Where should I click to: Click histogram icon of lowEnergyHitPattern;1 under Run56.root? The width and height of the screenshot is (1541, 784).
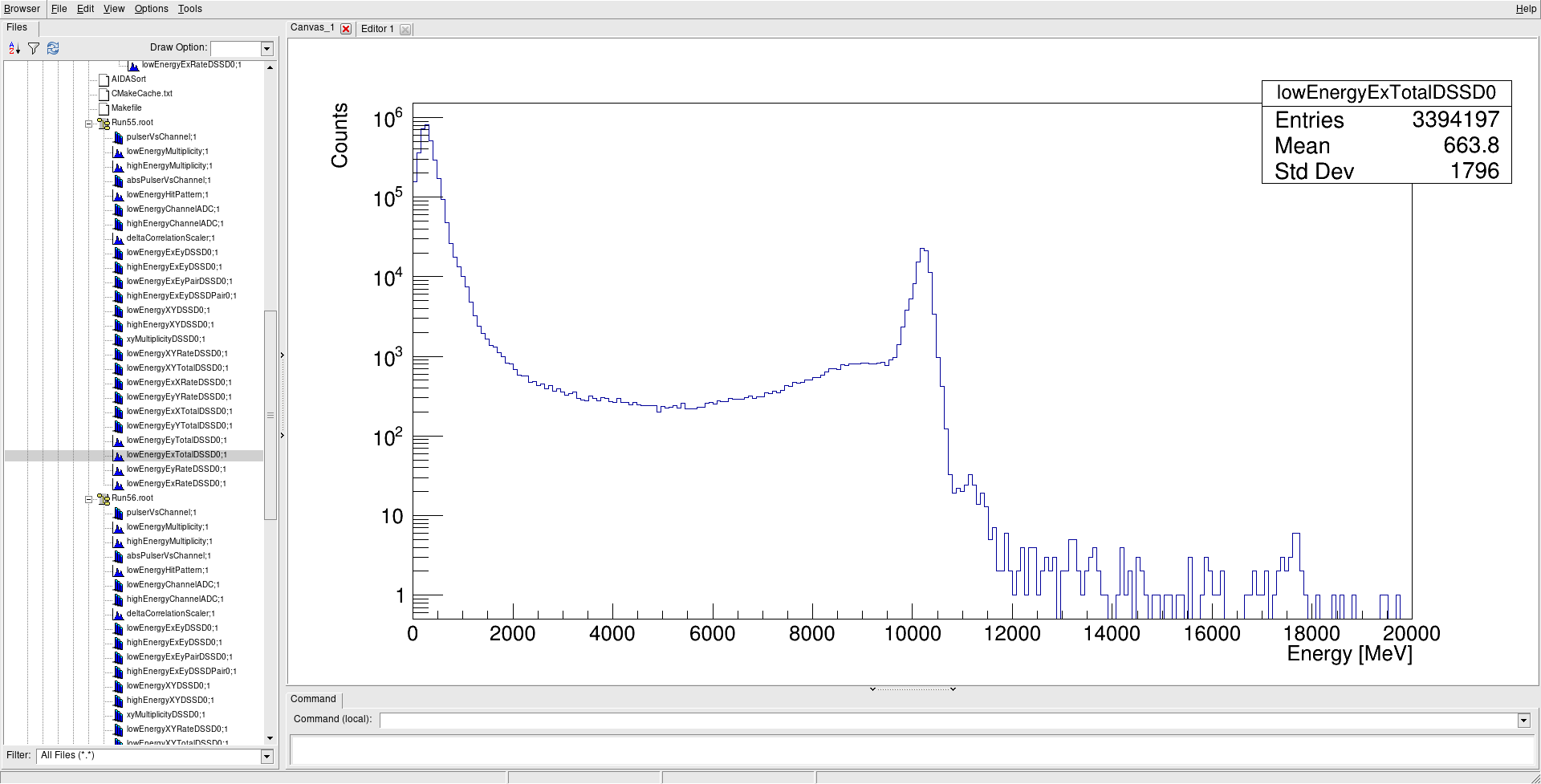(118, 571)
